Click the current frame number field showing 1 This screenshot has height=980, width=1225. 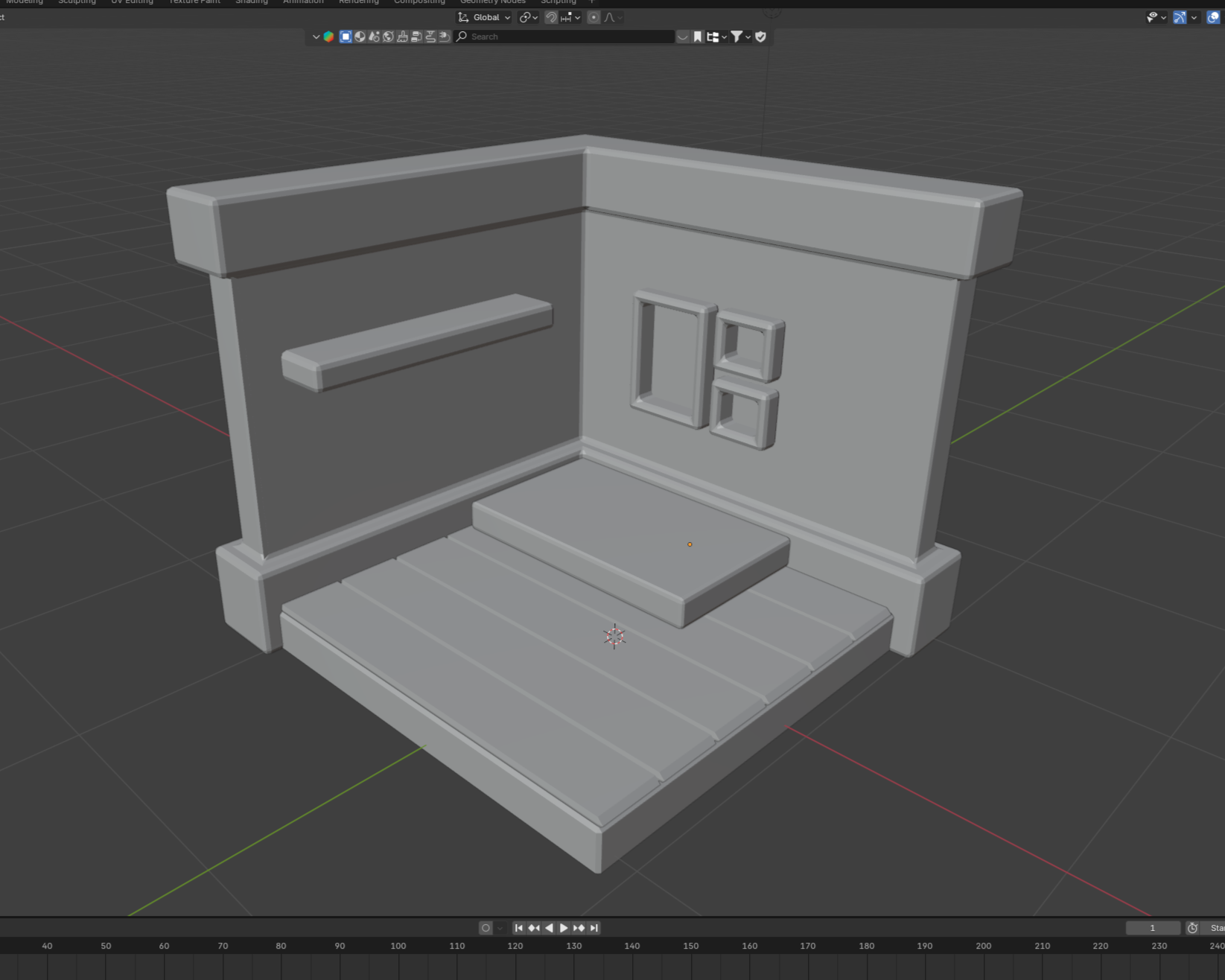click(x=1153, y=928)
